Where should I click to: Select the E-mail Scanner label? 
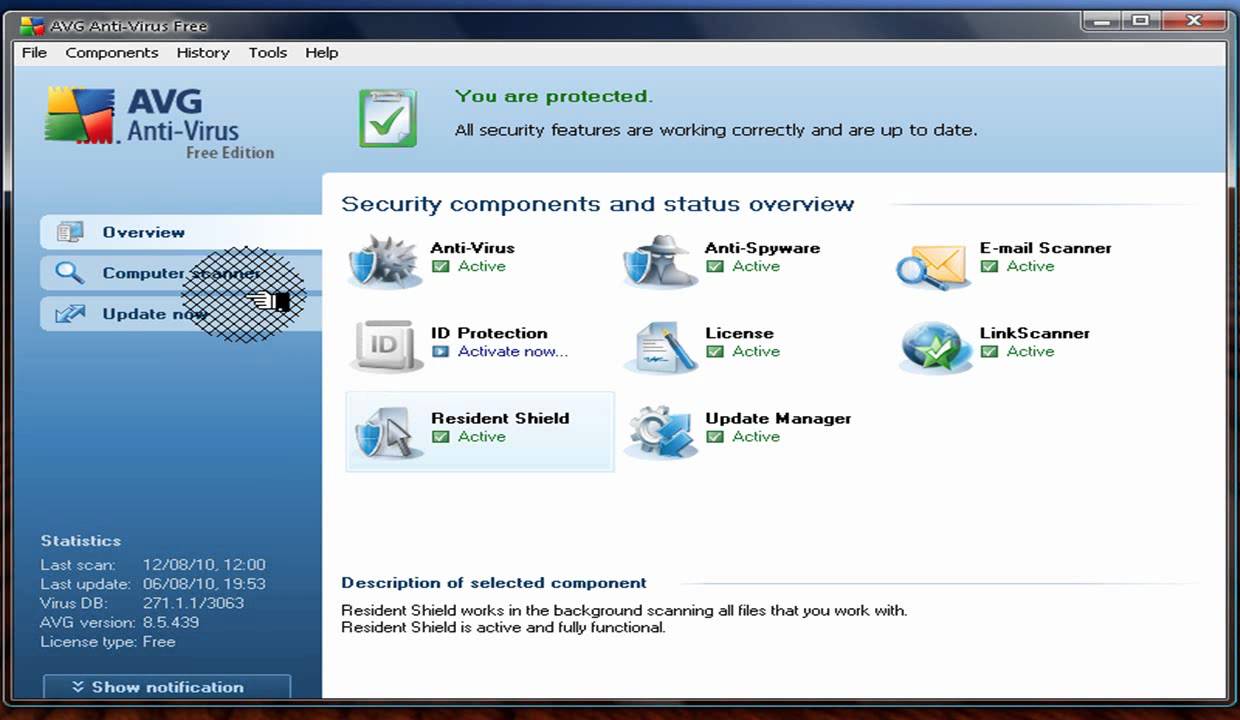[1045, 248]
